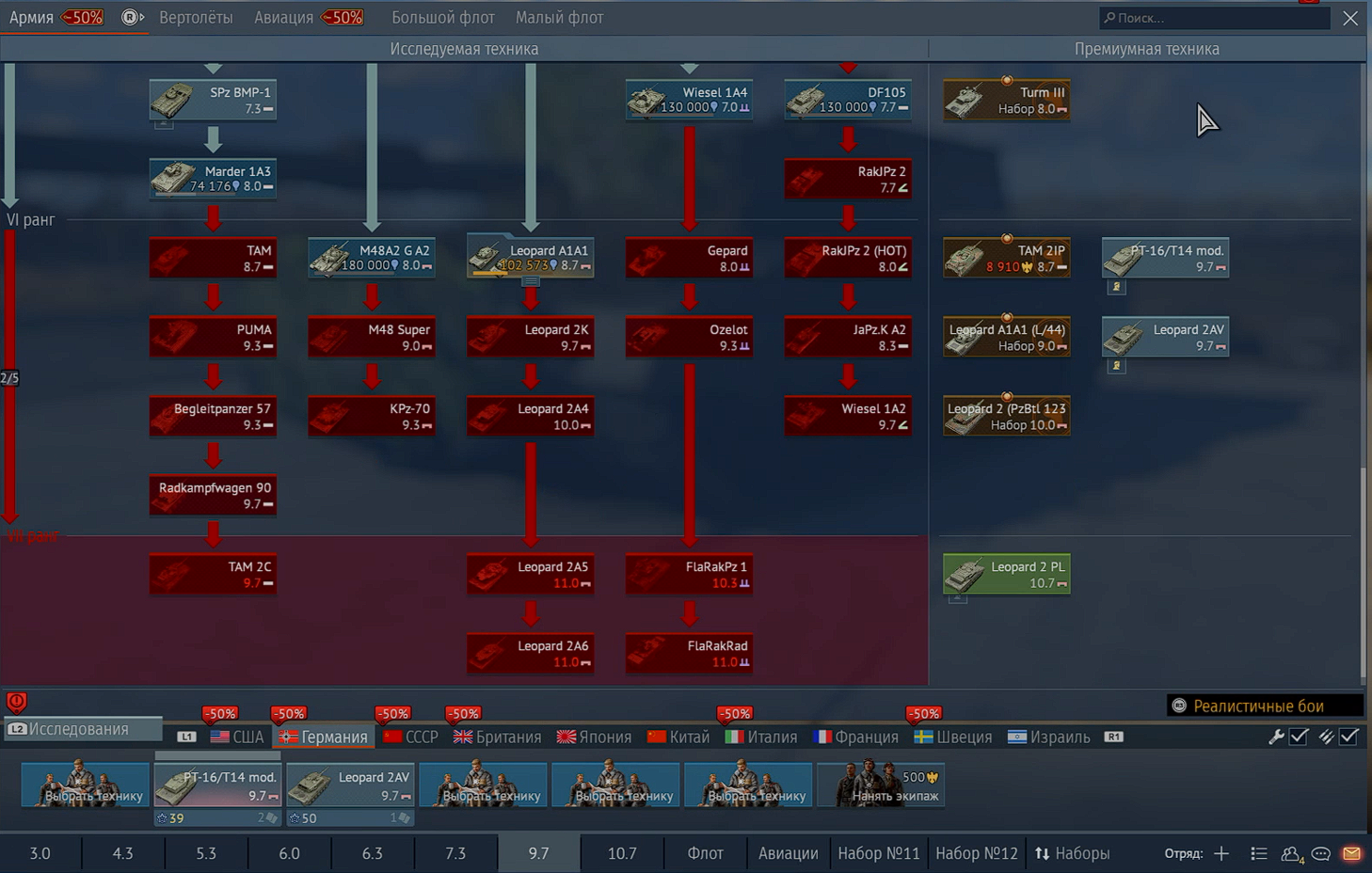Select Leopard 2A4 tank card
The image size is (1372, 873).
pyautogui.click(x=531, y=416)
